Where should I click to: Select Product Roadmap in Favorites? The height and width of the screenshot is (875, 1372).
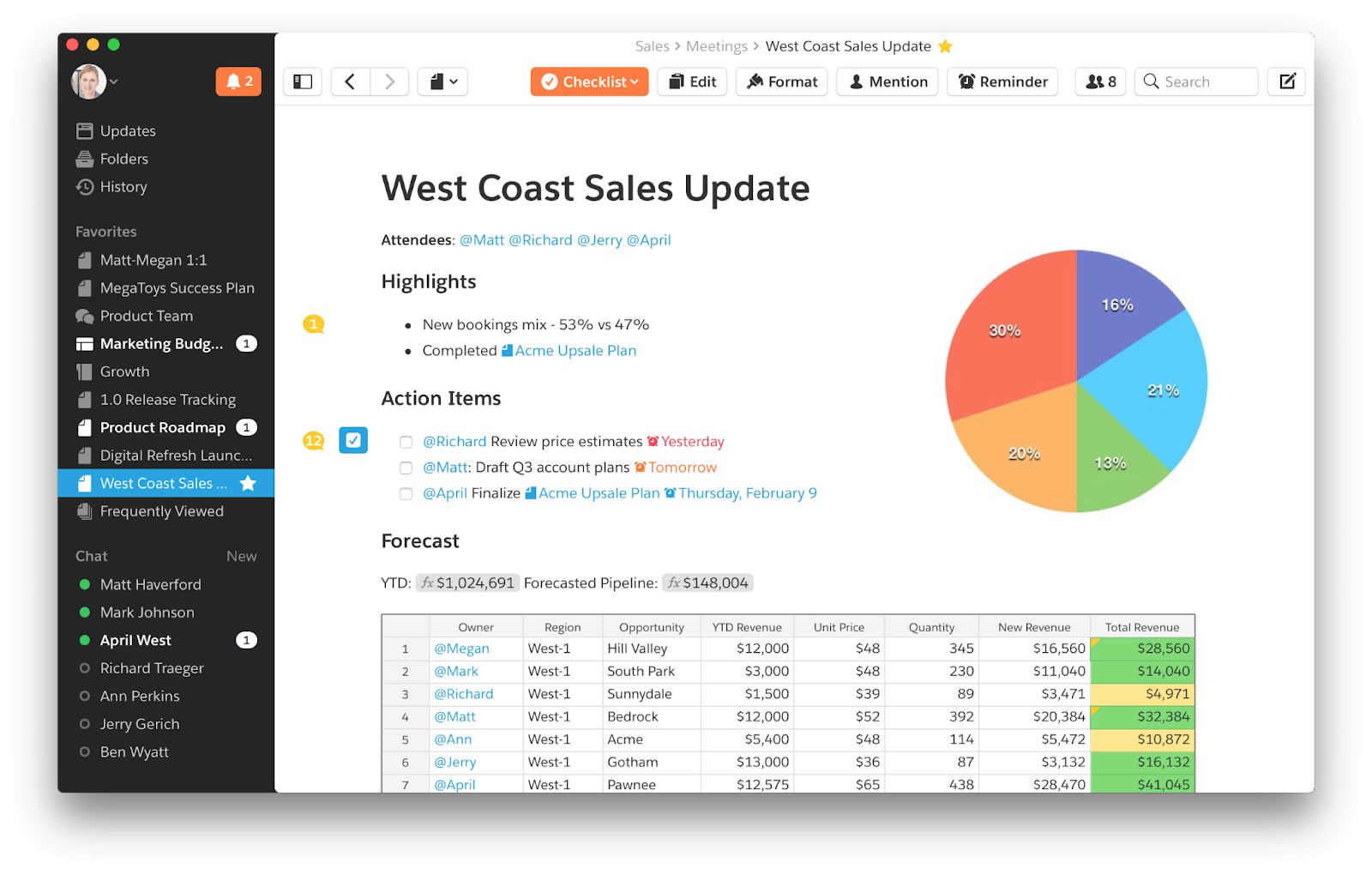pos(162,427)
